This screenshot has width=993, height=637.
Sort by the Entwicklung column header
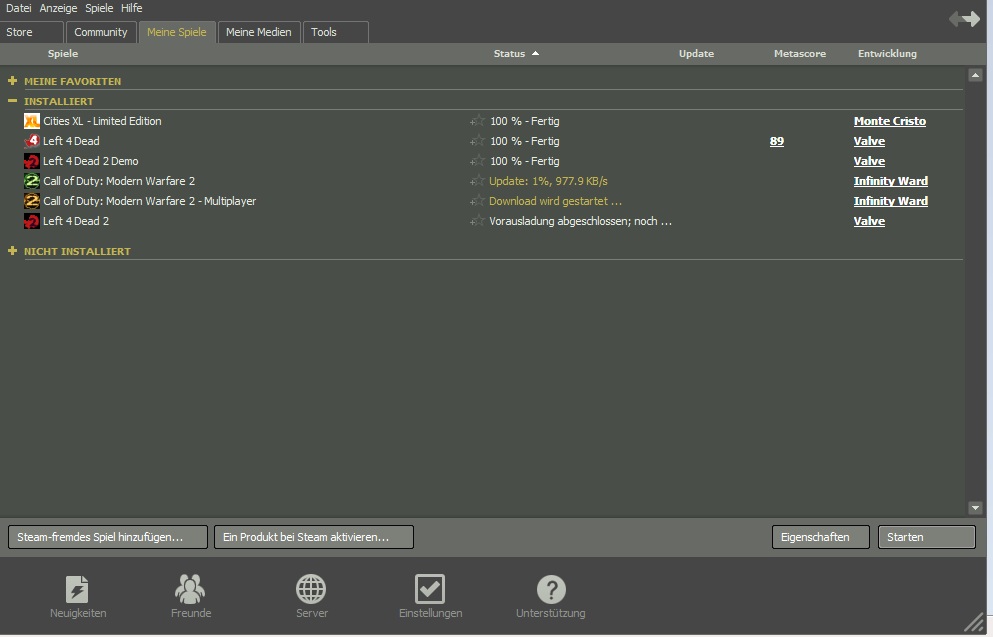point(887,54)
